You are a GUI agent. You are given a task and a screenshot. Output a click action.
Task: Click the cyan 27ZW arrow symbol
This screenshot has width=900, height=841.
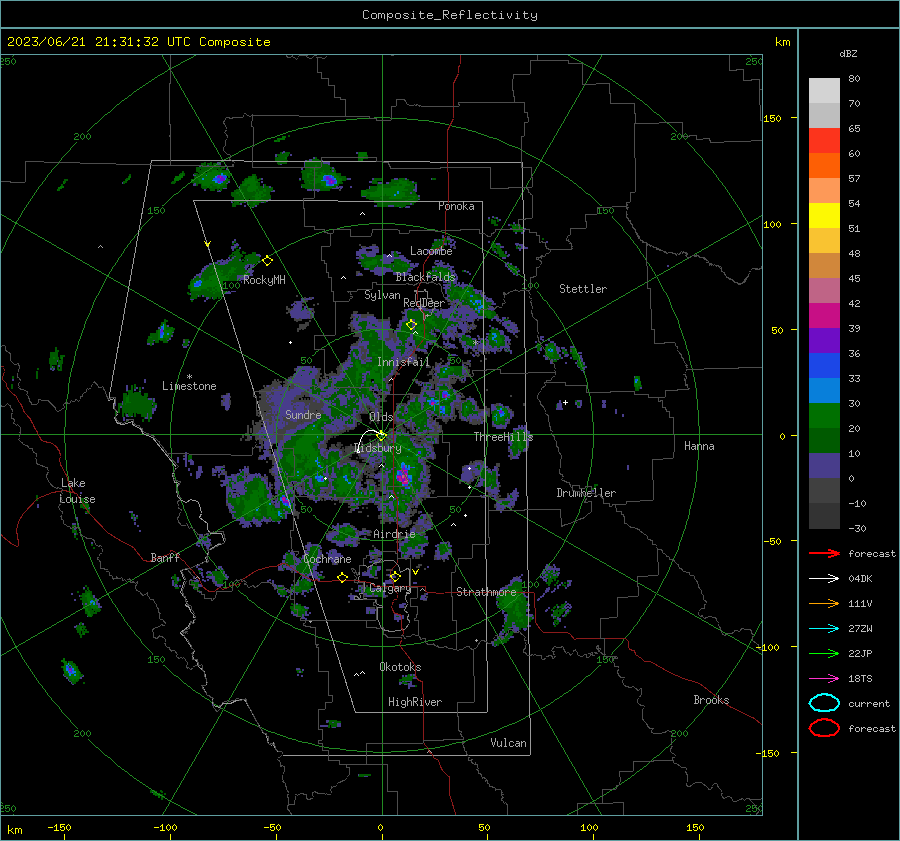[824, 629]
